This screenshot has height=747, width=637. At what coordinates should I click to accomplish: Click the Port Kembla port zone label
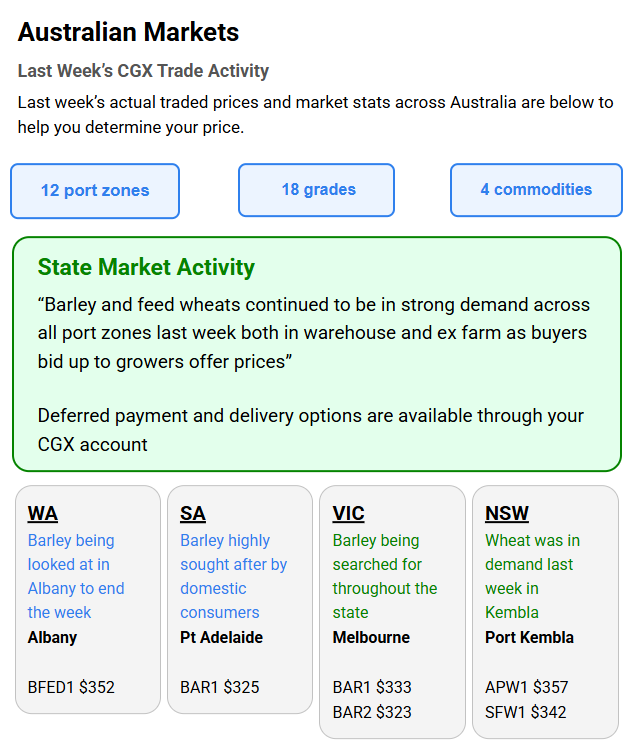[529, 637]
